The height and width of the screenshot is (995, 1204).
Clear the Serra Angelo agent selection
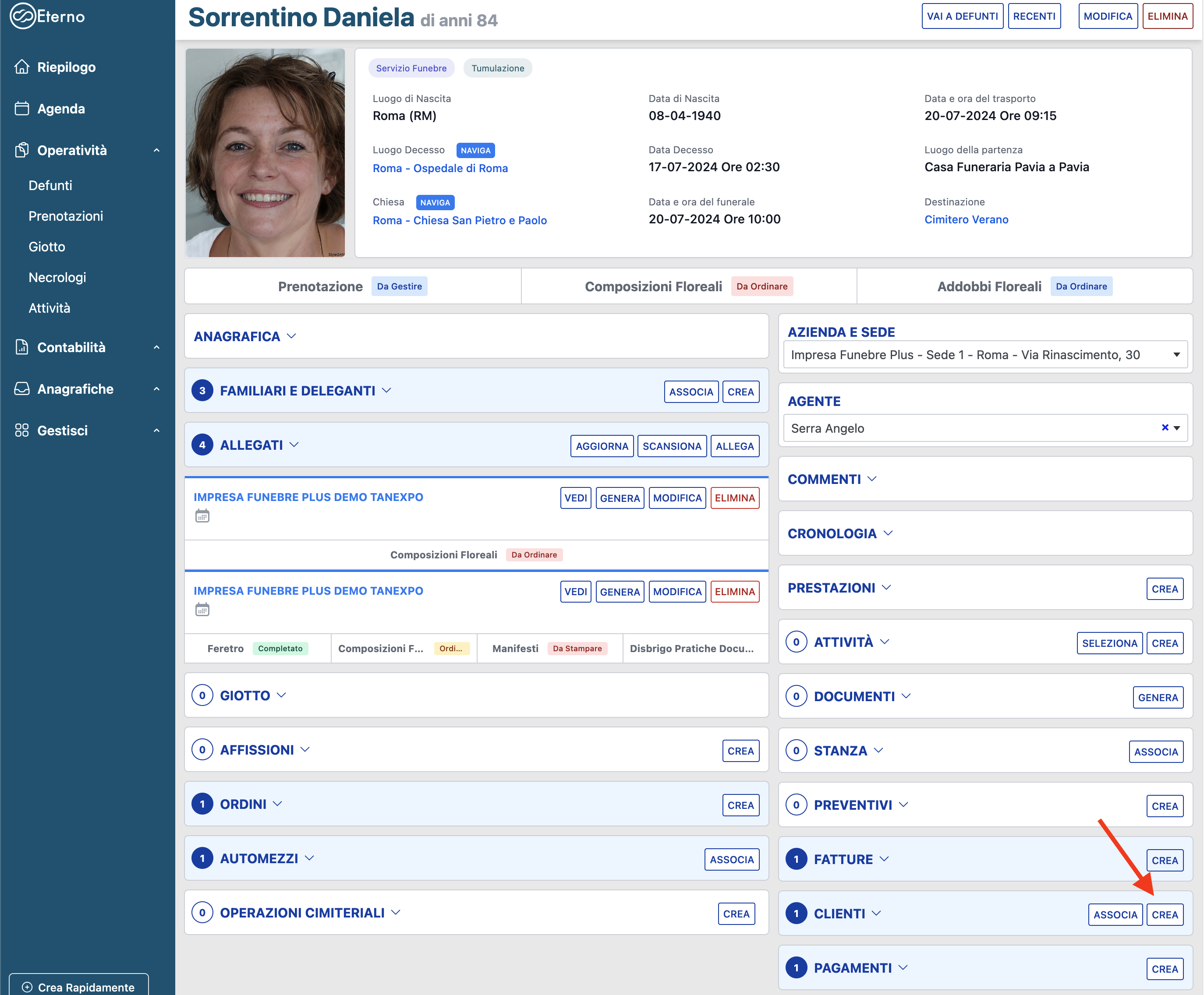[1165, 427]
